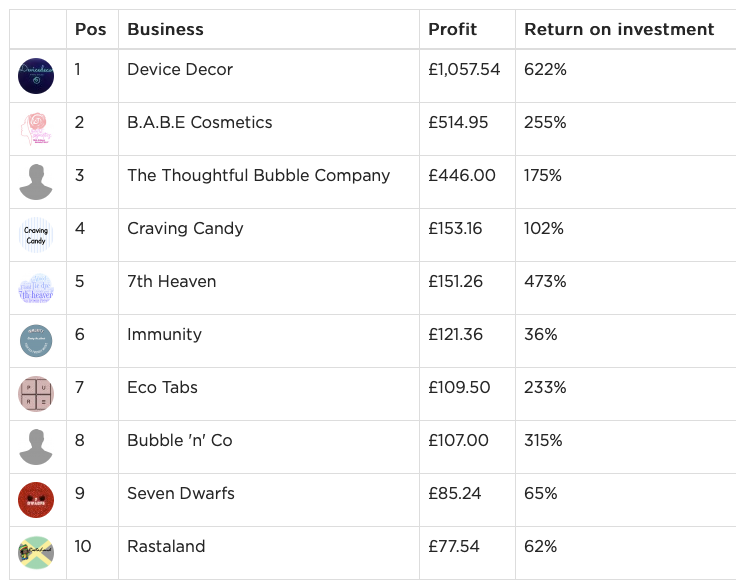Open the Device Decor business name

coord(180,69)
